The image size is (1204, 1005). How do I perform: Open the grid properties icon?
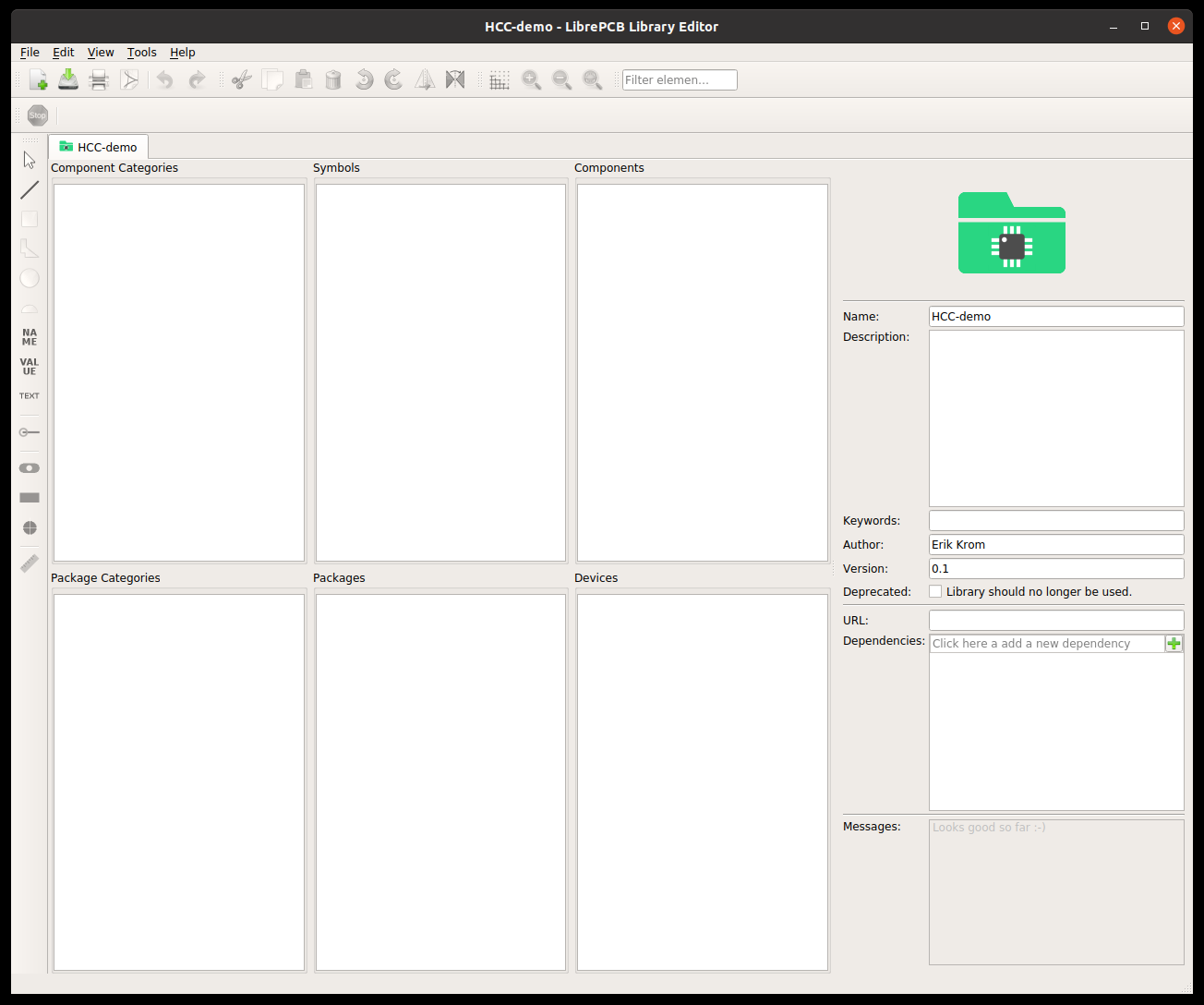point(500,80)
